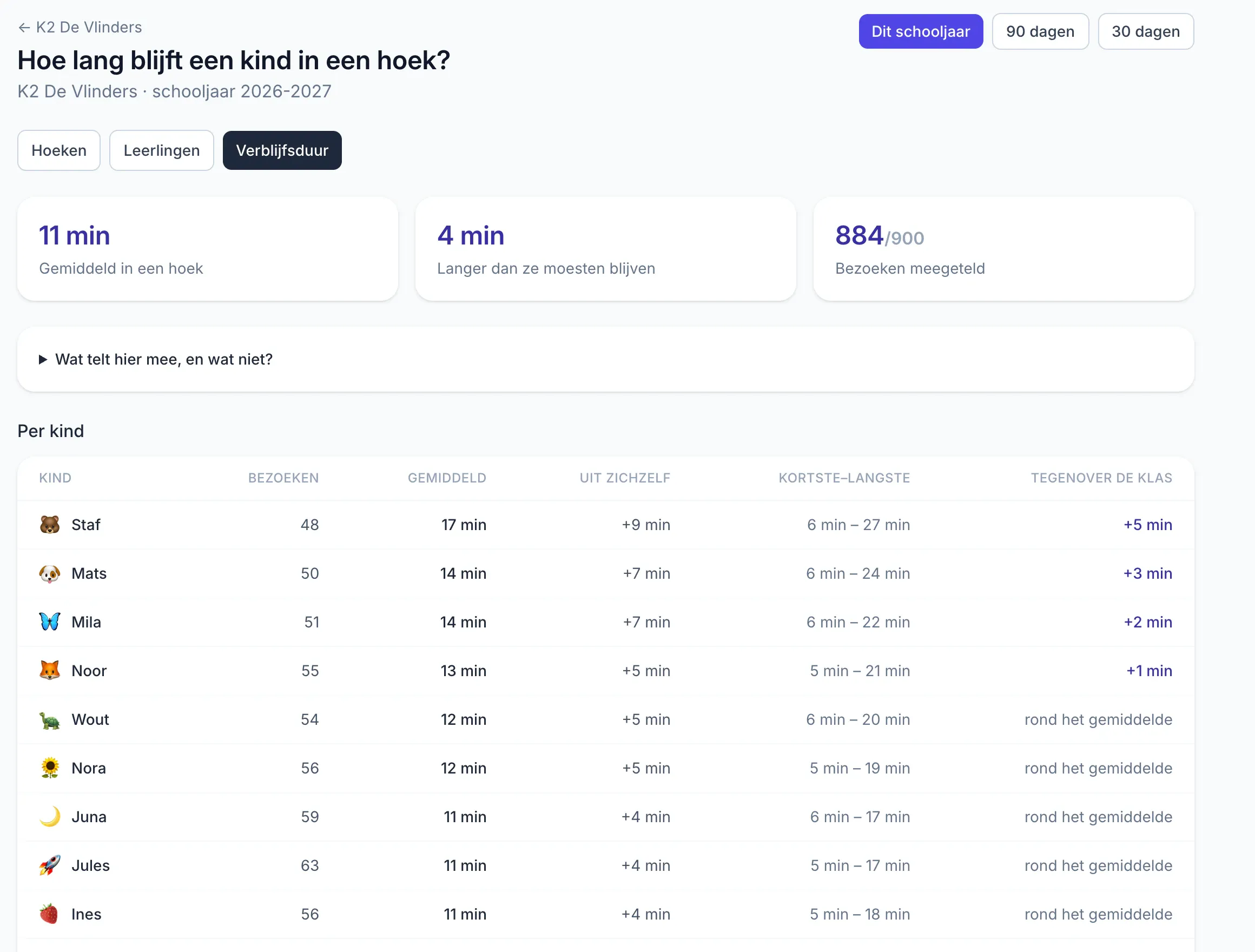Image resolution: width=1255 pixels, height=952 pixels.
Task: Click Mats' dog avatar icon
Action: tap(50, 573)
